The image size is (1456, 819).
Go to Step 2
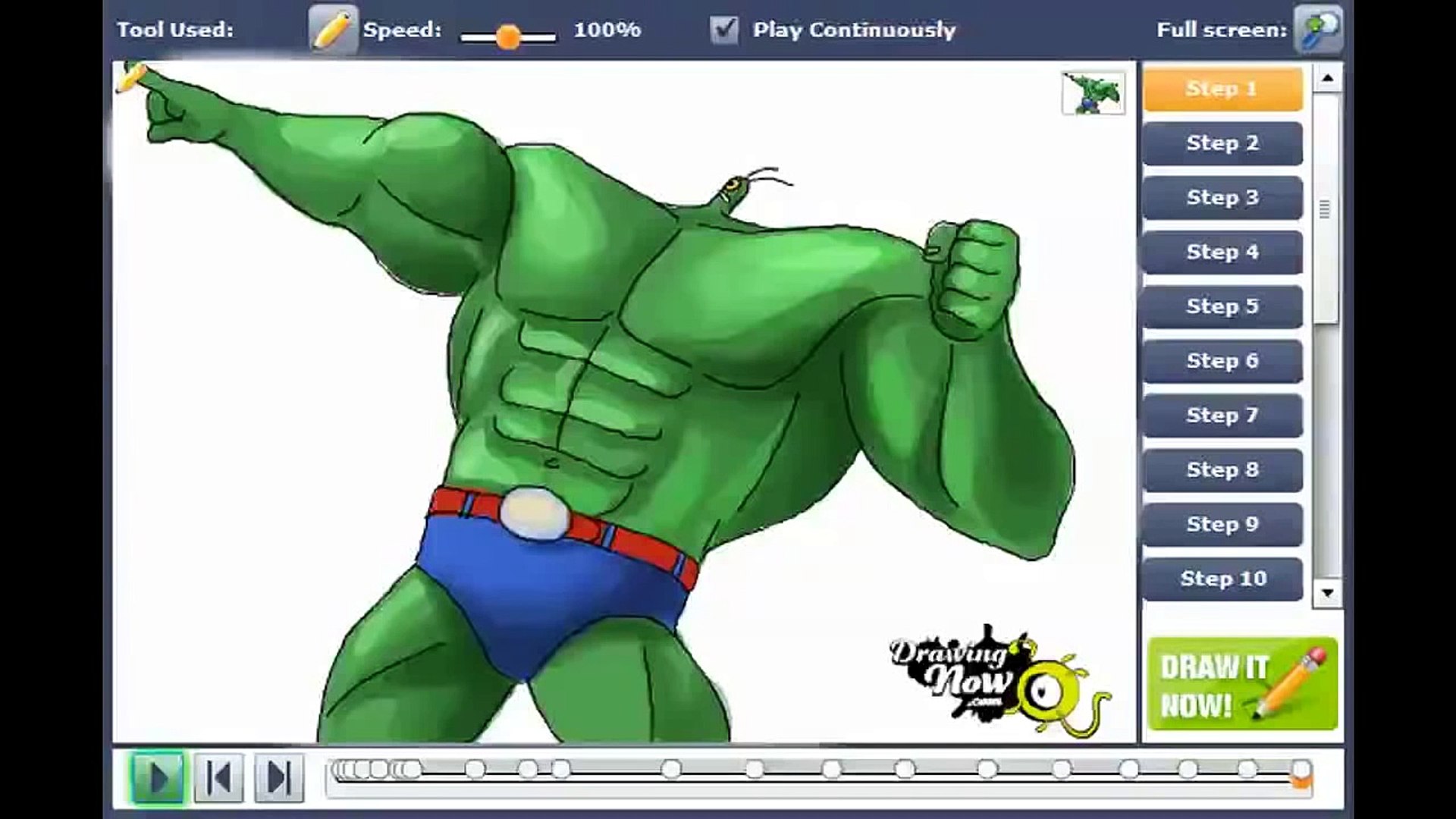point(1222,143)
